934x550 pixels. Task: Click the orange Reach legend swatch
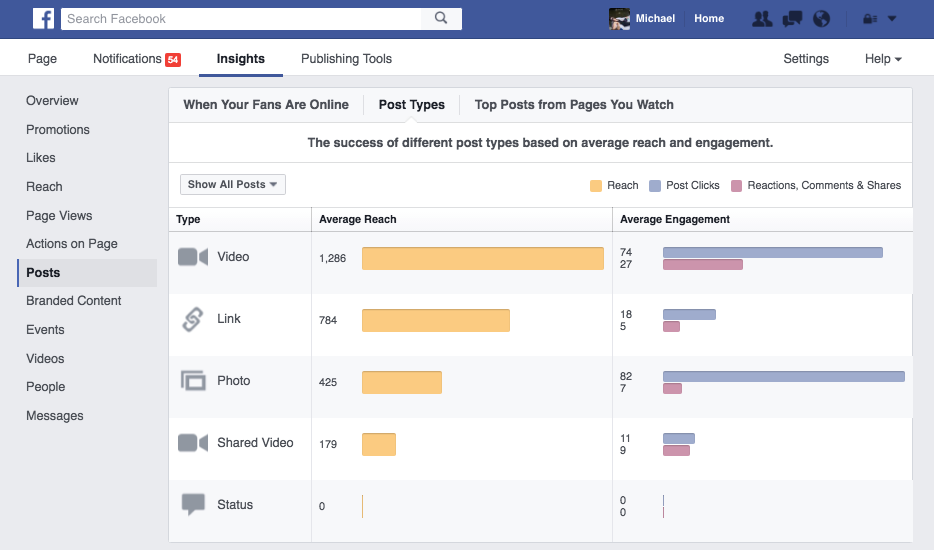pos(596,186)
